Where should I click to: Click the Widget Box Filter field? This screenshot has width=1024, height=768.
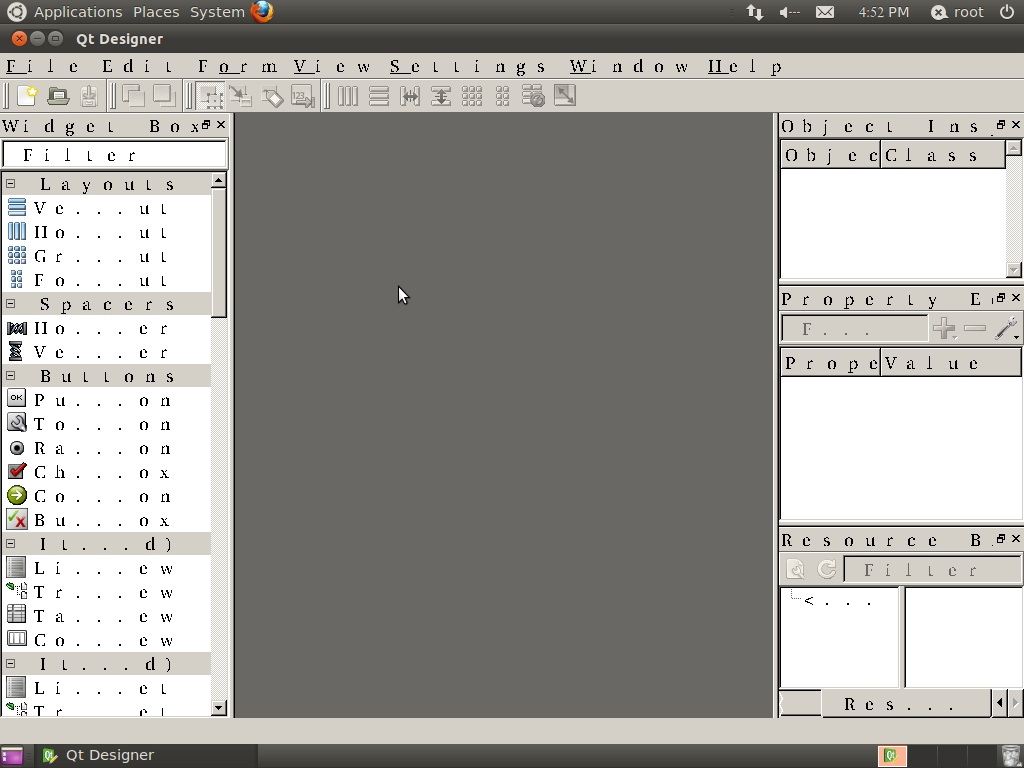pyautogui.click(x=115, y=155)
